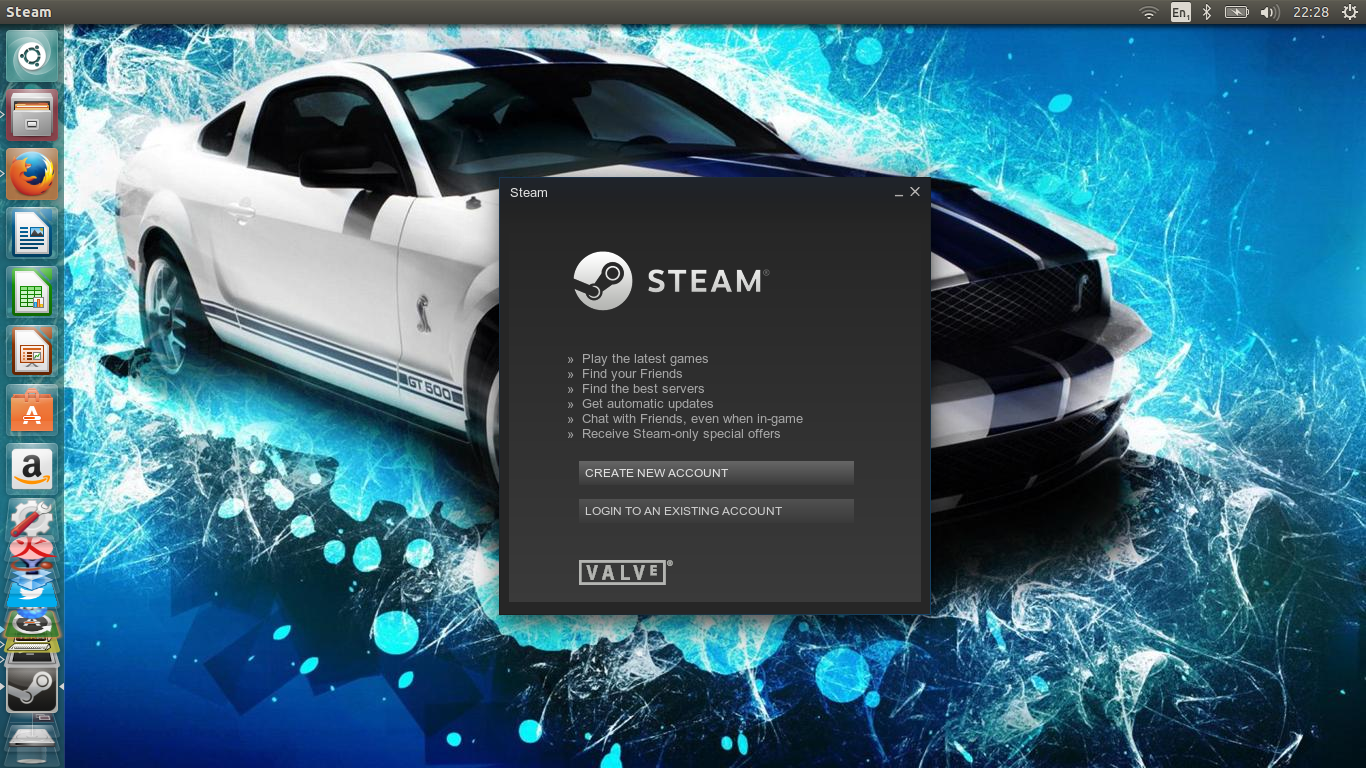Image resolution: width=1366 pixels, height=768 pixels.
Task: Click the 22:28 clock in the panel
Action: (1310, 12)
